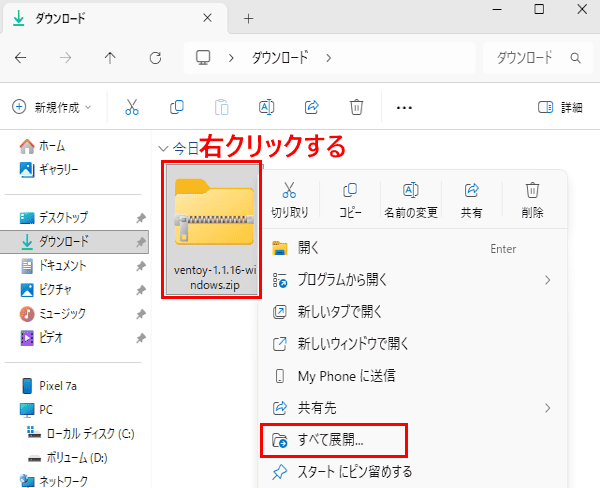Select ダウンロード in the sidebar

pyautogui.click(x=75, y=242)
